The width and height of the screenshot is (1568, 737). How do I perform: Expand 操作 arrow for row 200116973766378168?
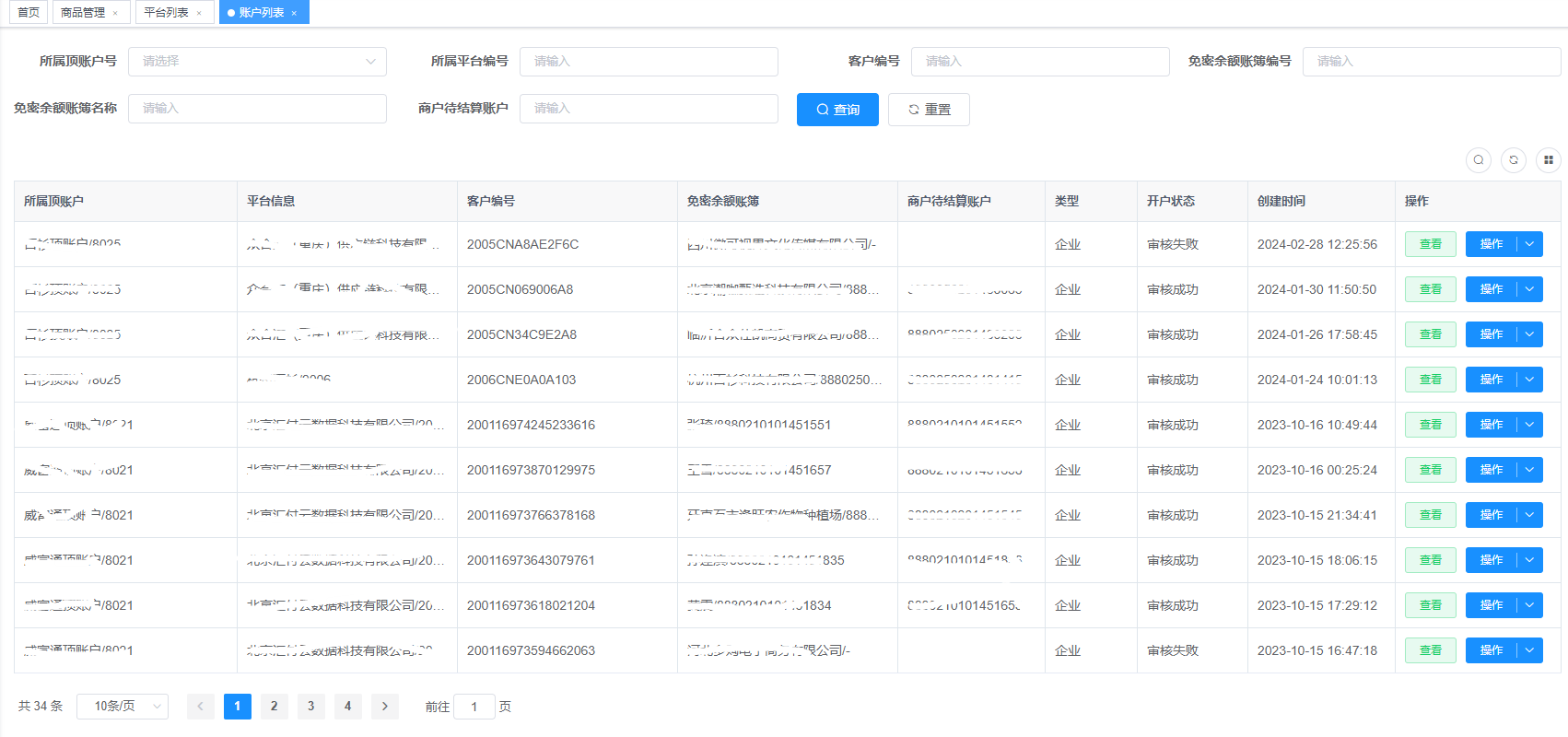tap(1529, 515)
